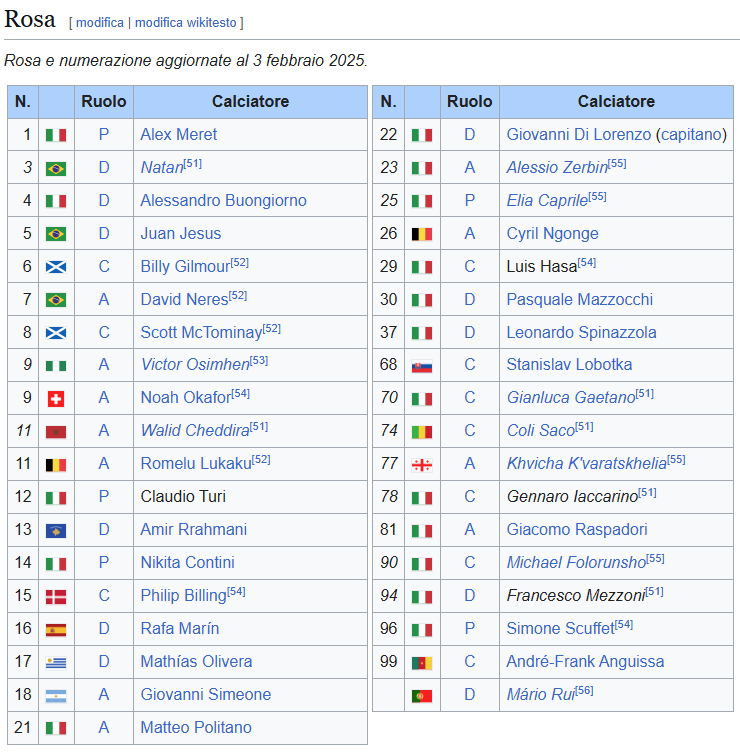The height and width of the screenshot is (752, 740).
Task: Click the Slovakia flag beside Stanislav Lobotka
Action: [422, 367]
